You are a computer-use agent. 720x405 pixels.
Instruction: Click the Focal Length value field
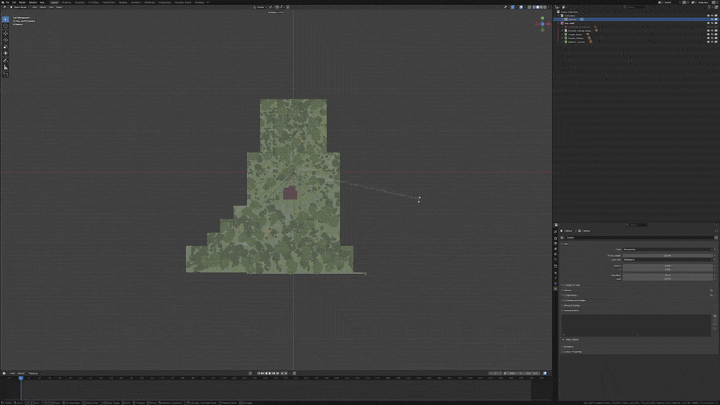point(668,255)
